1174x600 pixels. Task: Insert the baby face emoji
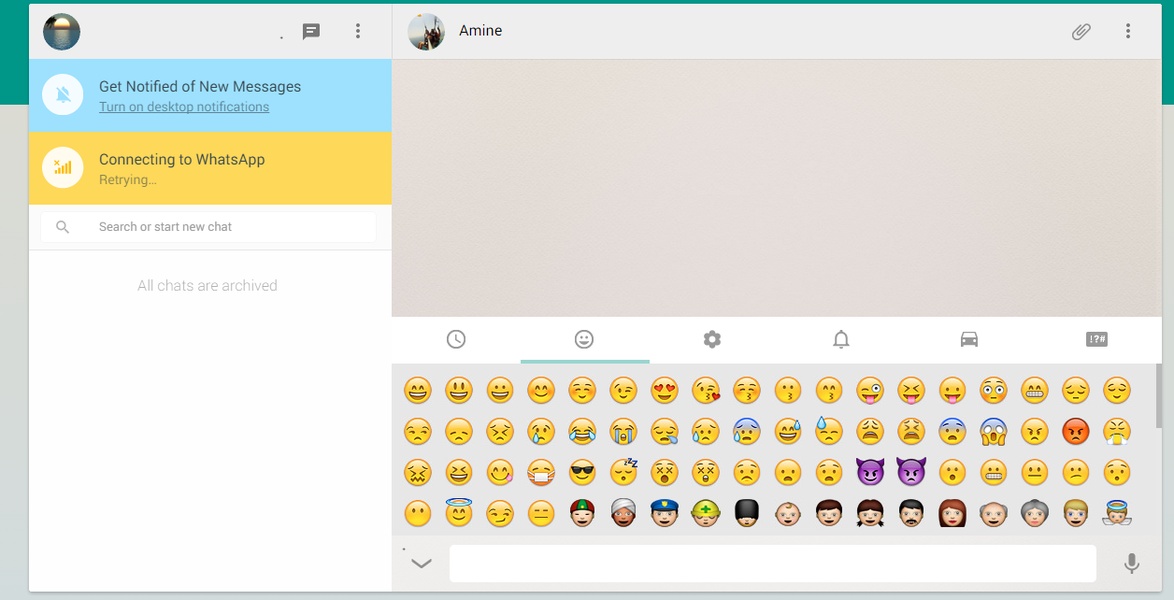point(788,514)
